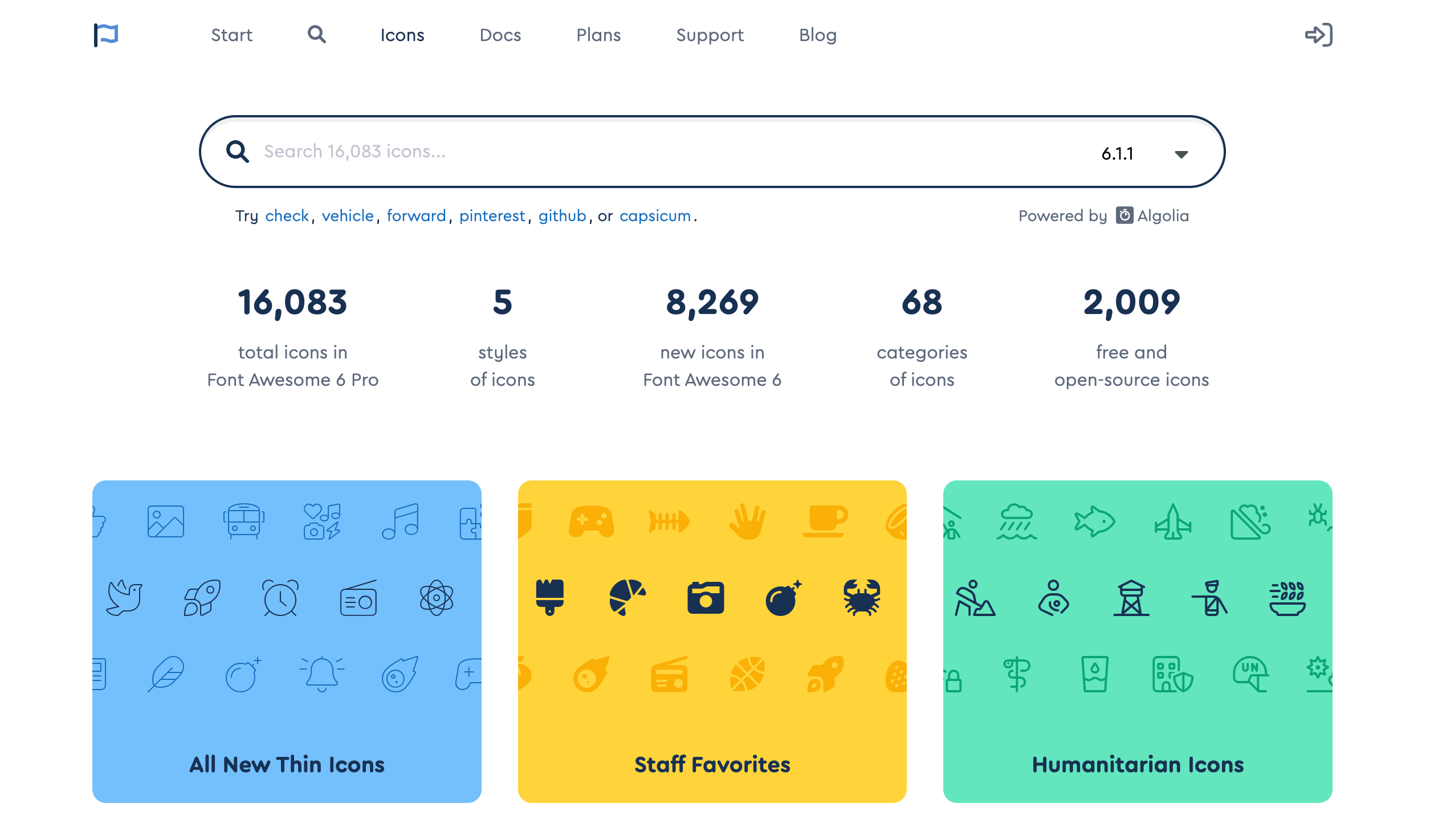Image resolution: width=1434 pixels, height=840 pixels.
Task: Click the dark camera icon in the yellow card
Action: point(706,598)
